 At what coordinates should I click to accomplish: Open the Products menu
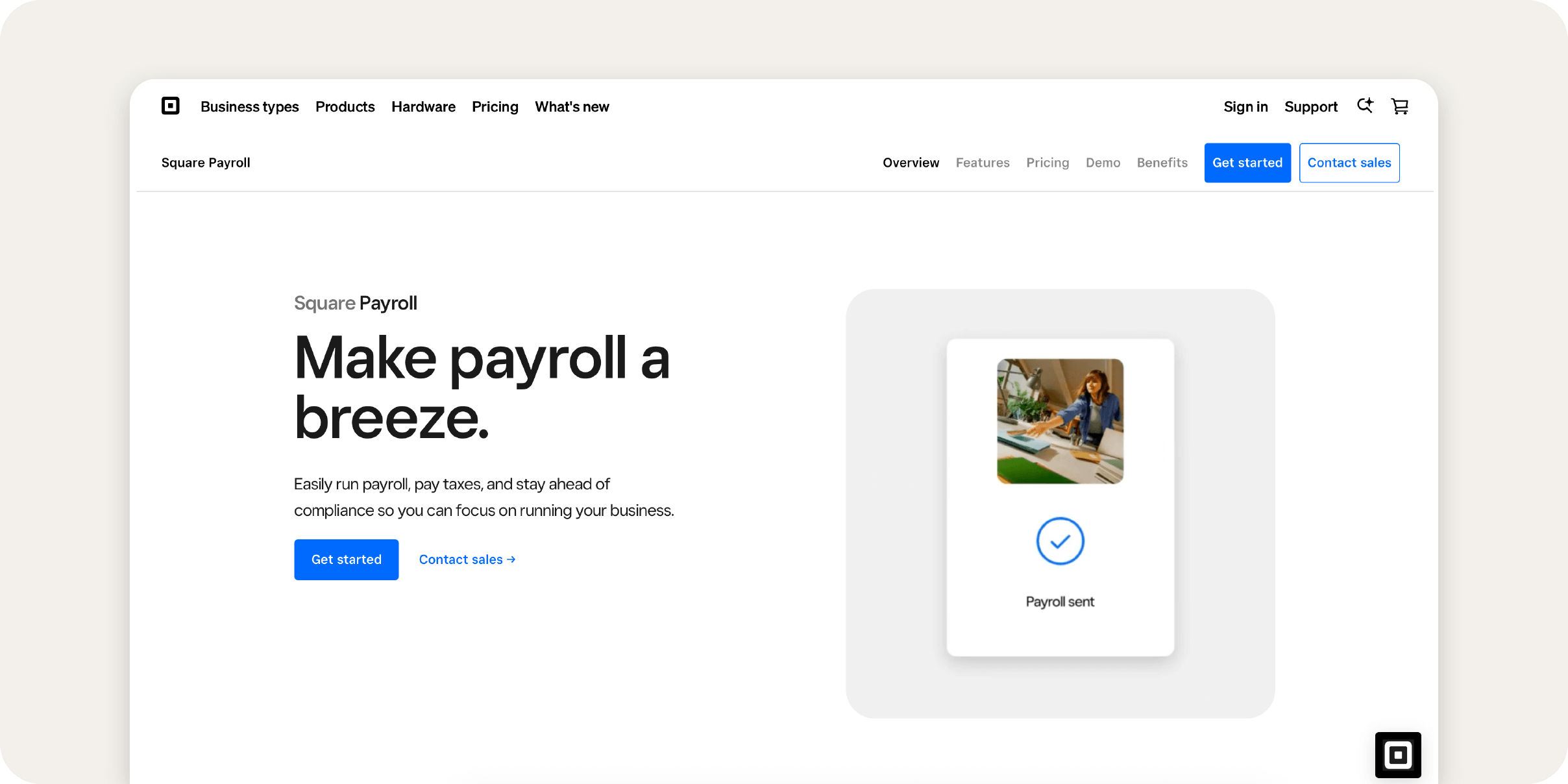[345, 106]
